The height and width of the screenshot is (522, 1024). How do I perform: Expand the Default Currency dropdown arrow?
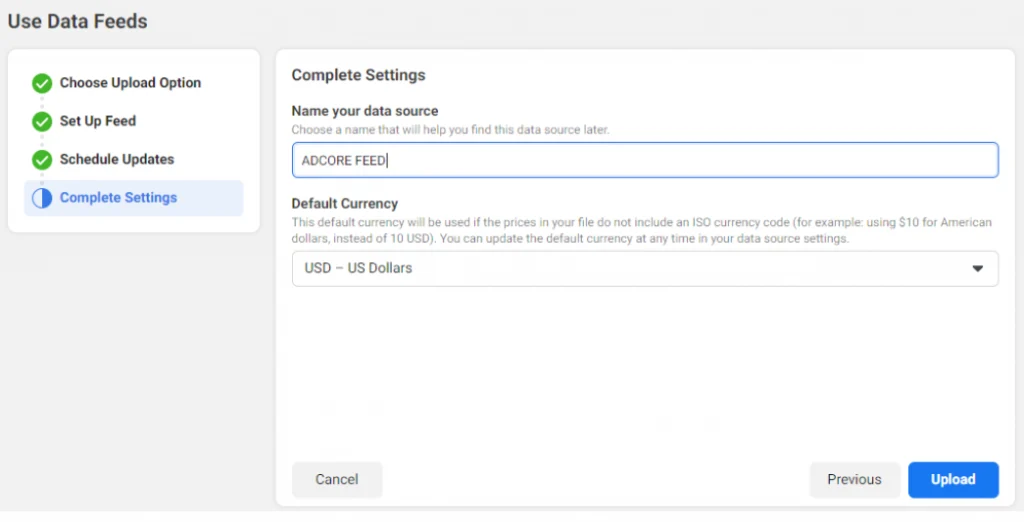tap(977, 268)
